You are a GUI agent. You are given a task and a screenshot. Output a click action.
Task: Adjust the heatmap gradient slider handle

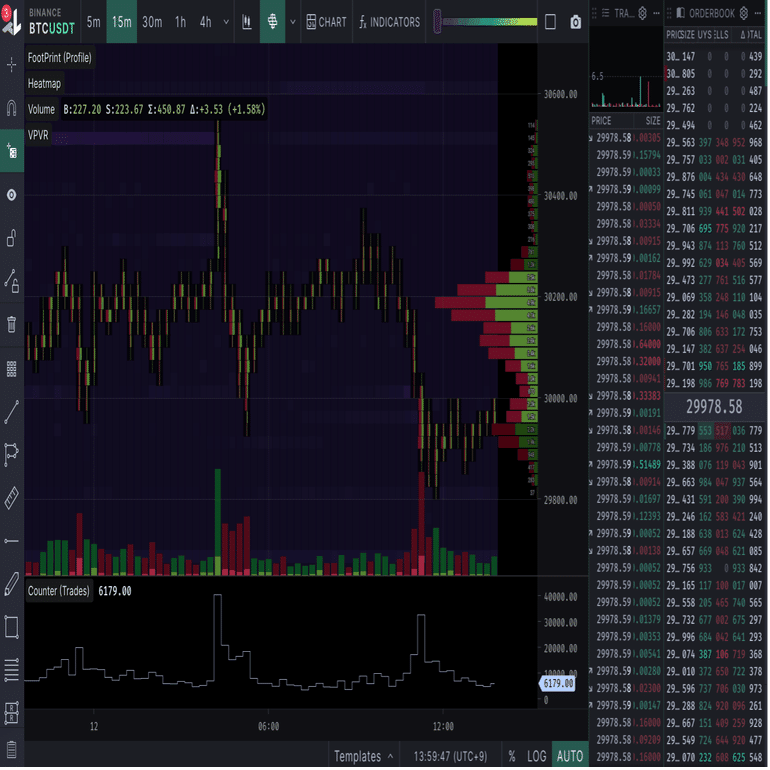pos(437,22)
